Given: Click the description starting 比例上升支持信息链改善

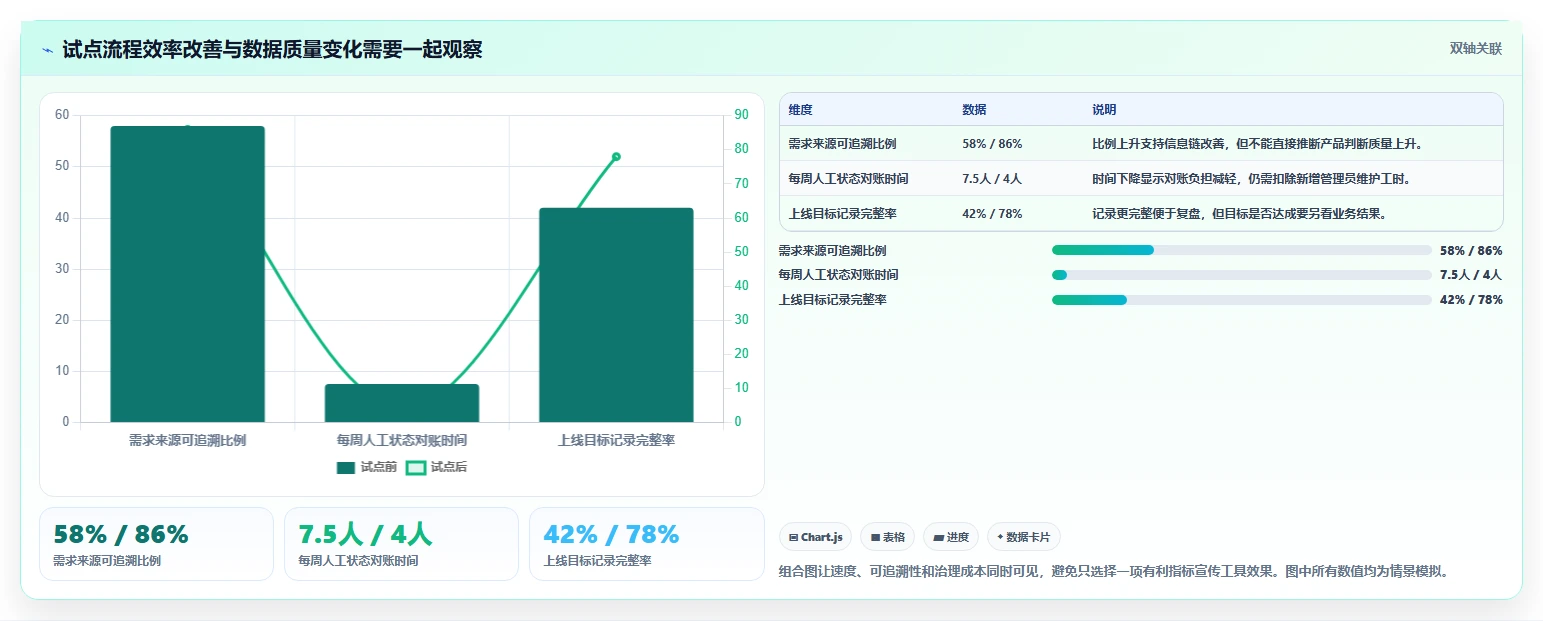Looking at the screenshot, I should [1257, 144].
